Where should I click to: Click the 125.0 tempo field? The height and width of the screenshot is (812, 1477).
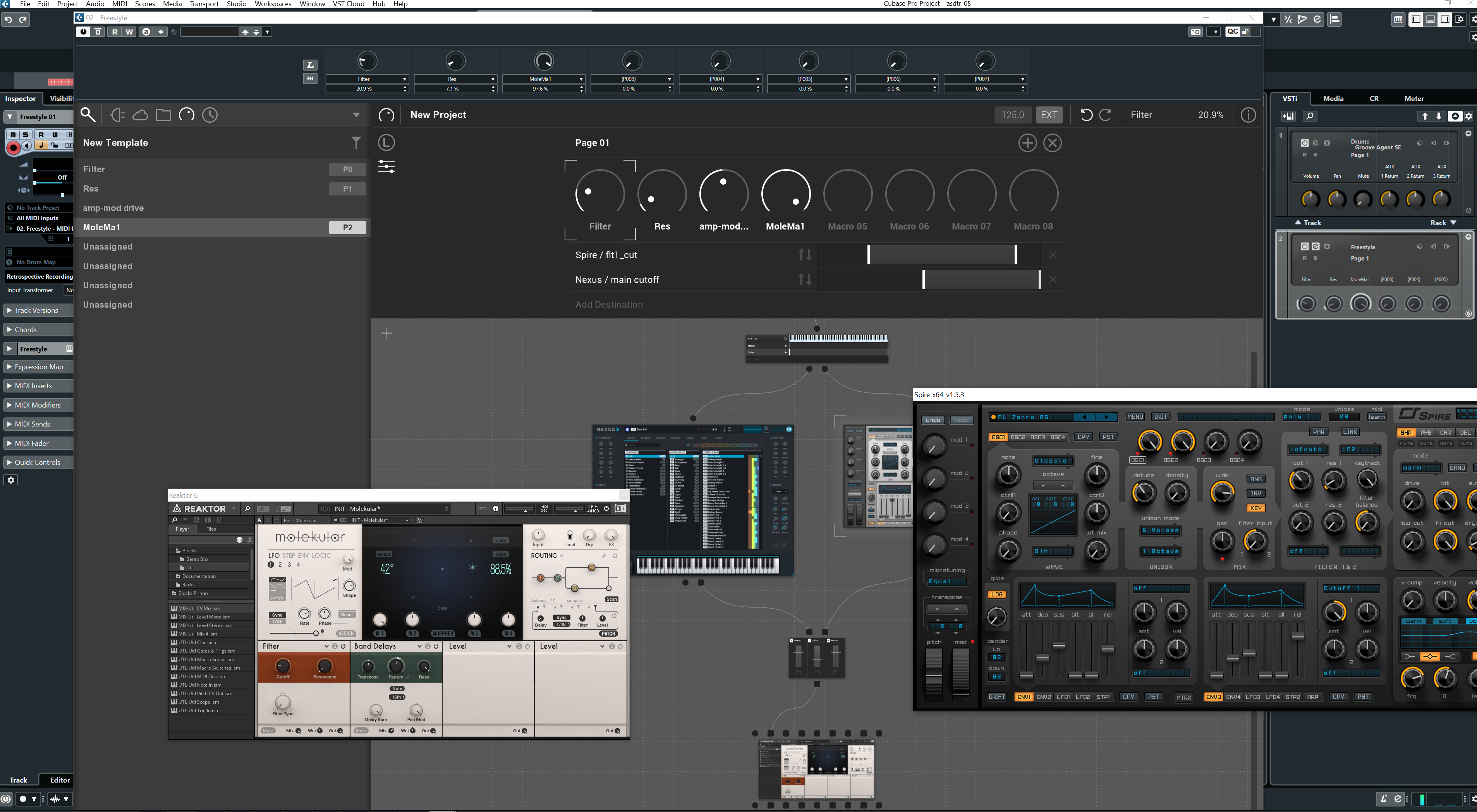click(x=1013, y=115)
